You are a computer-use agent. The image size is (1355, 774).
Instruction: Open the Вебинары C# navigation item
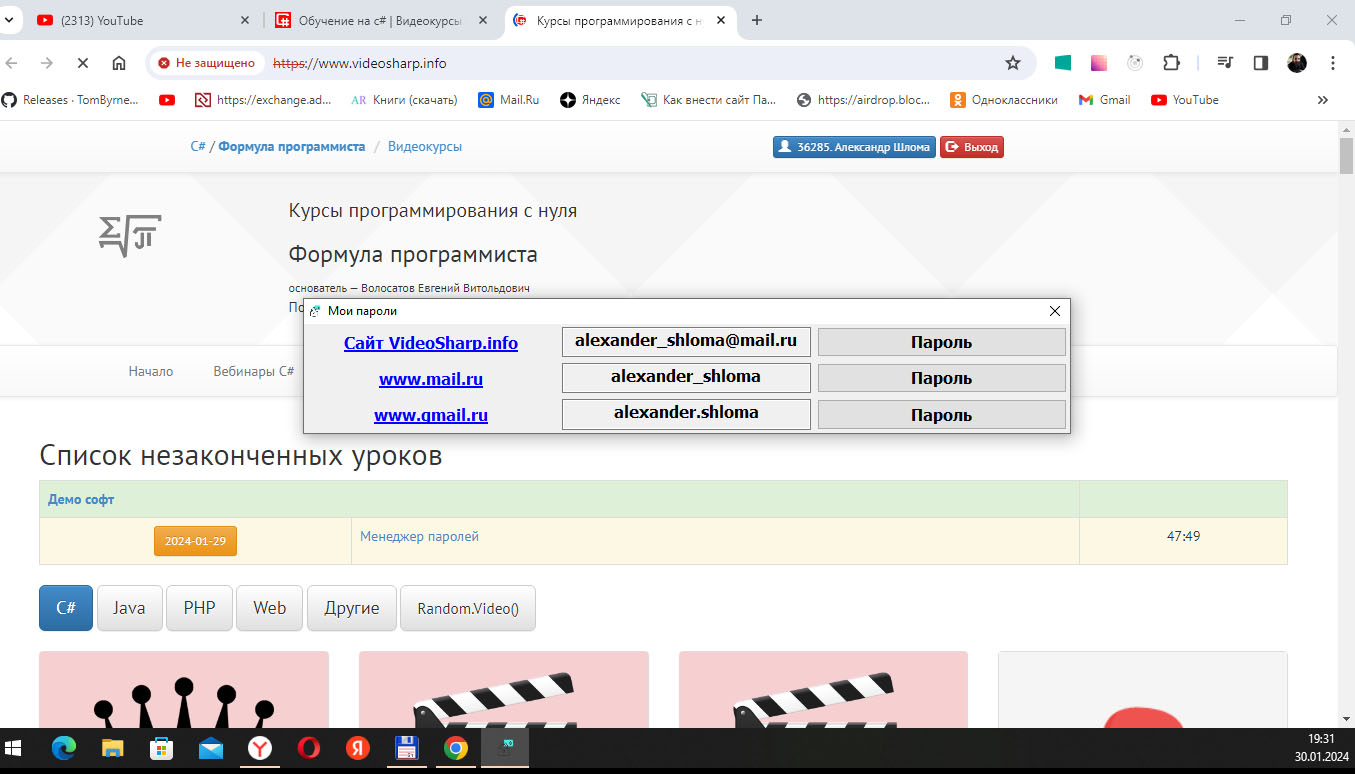click(253, 371)
